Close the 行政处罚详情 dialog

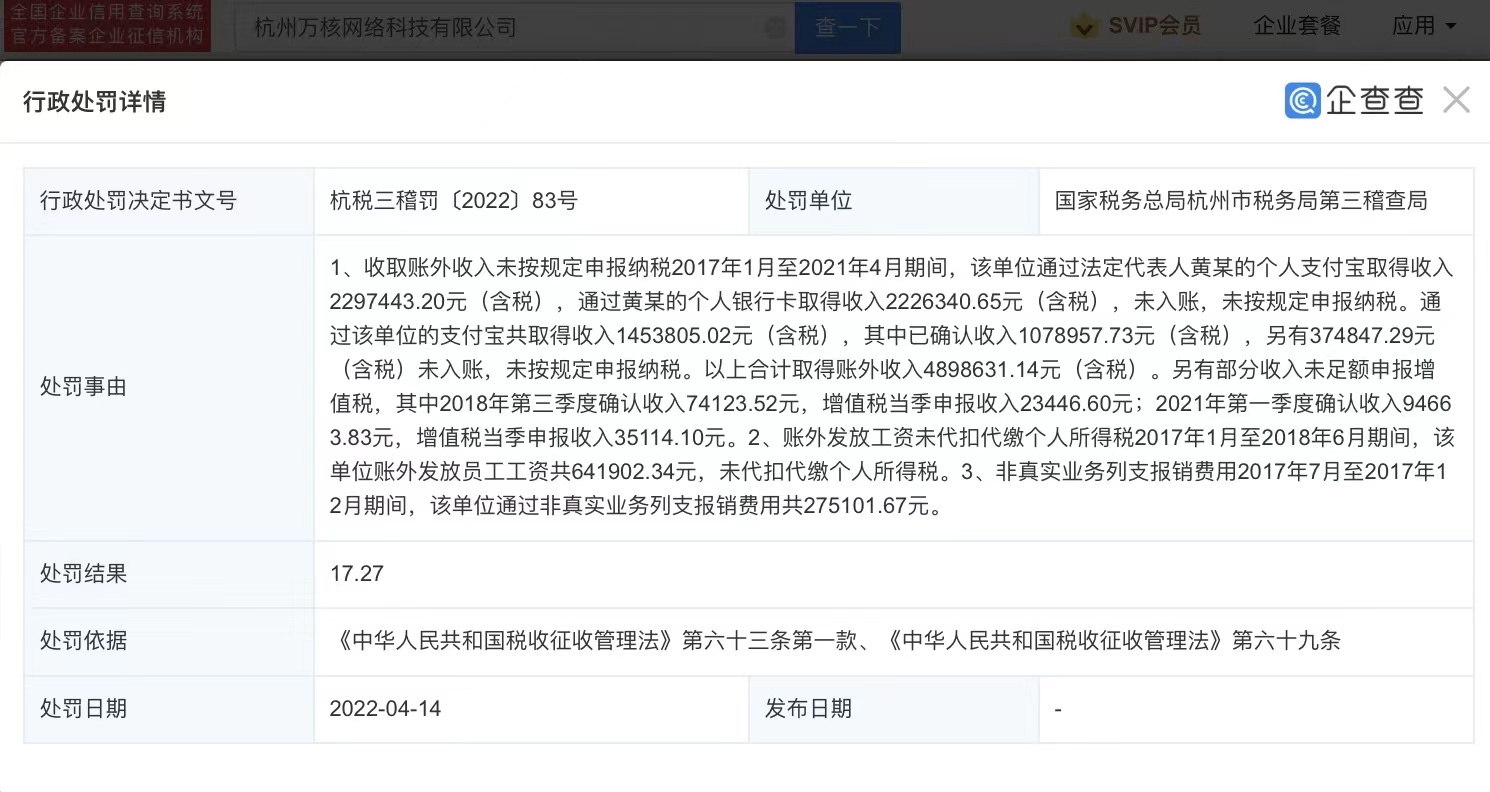point(1456,100)
